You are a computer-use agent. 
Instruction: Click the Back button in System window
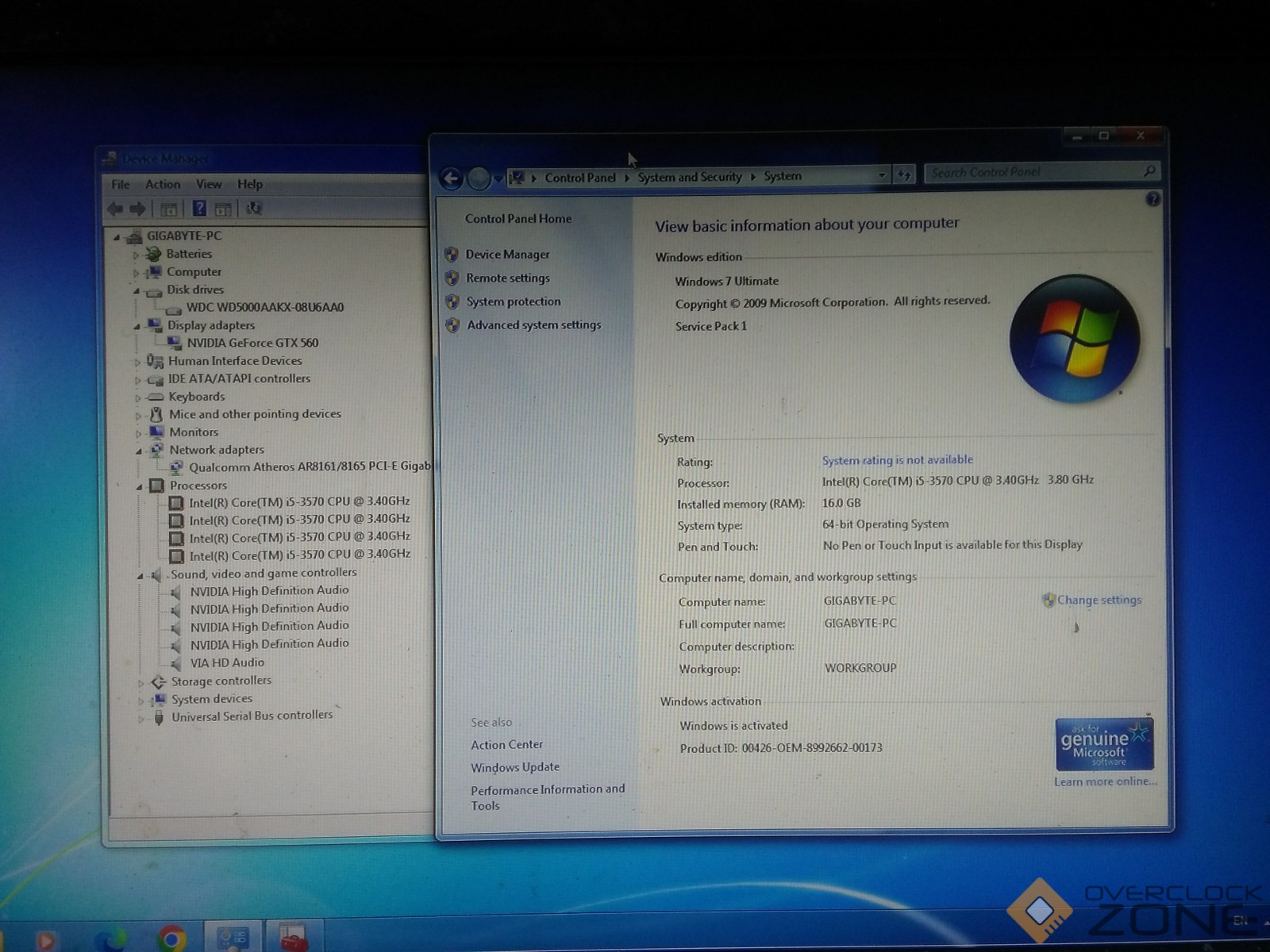point(451,178)
